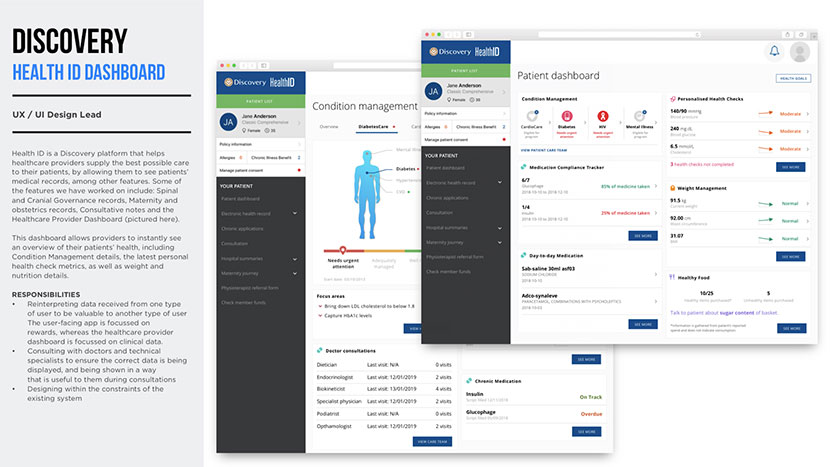Image resolution: width=830 pixels, height=467 pixels.
Task: Click the urgent attention marker on status bar
Action: tap(343, 249)
